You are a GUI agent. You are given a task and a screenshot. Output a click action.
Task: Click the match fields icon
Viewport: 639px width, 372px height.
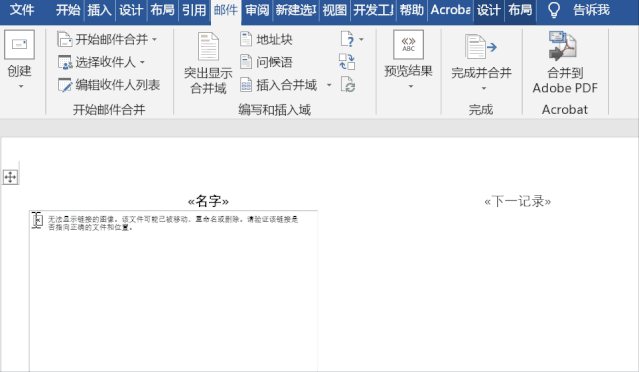347,62
